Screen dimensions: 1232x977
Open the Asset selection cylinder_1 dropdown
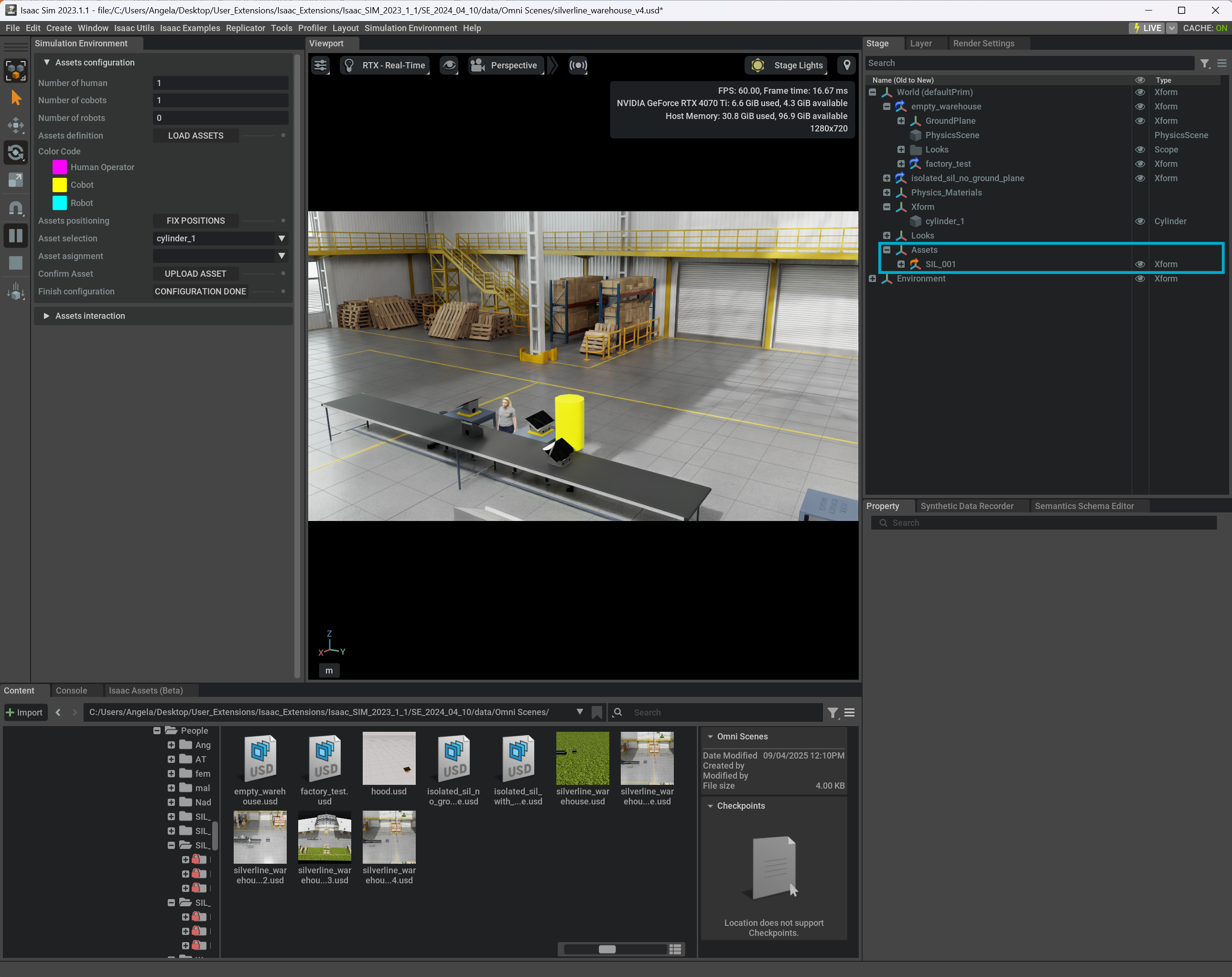point(220,239)
